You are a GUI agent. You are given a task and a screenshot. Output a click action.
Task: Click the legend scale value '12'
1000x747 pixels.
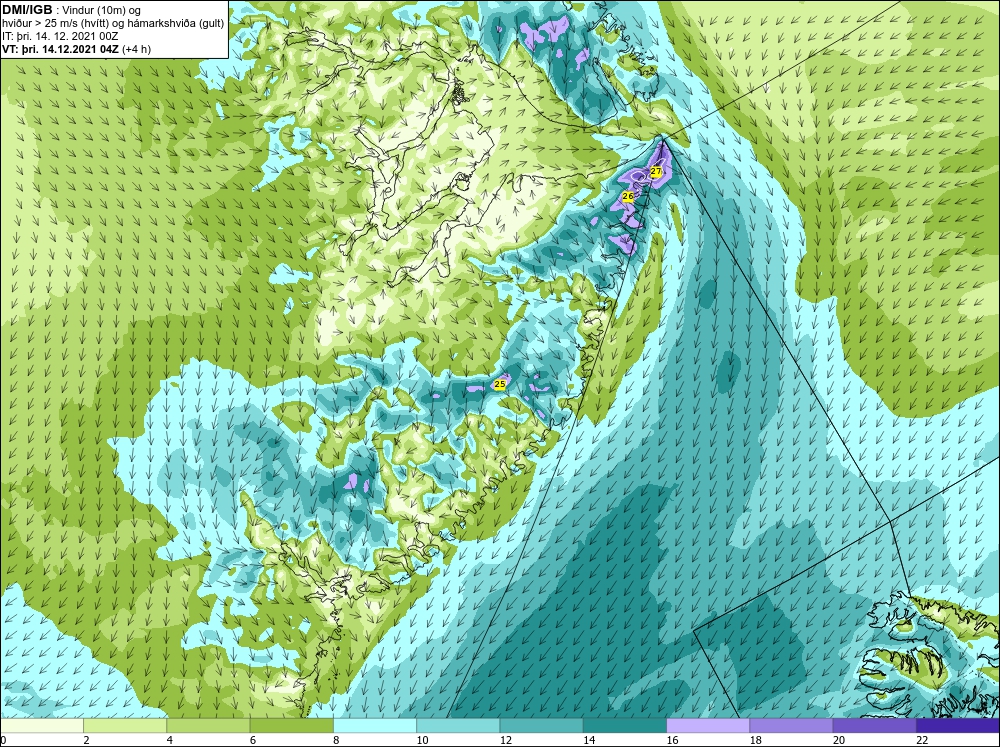[x=505, y=740]
